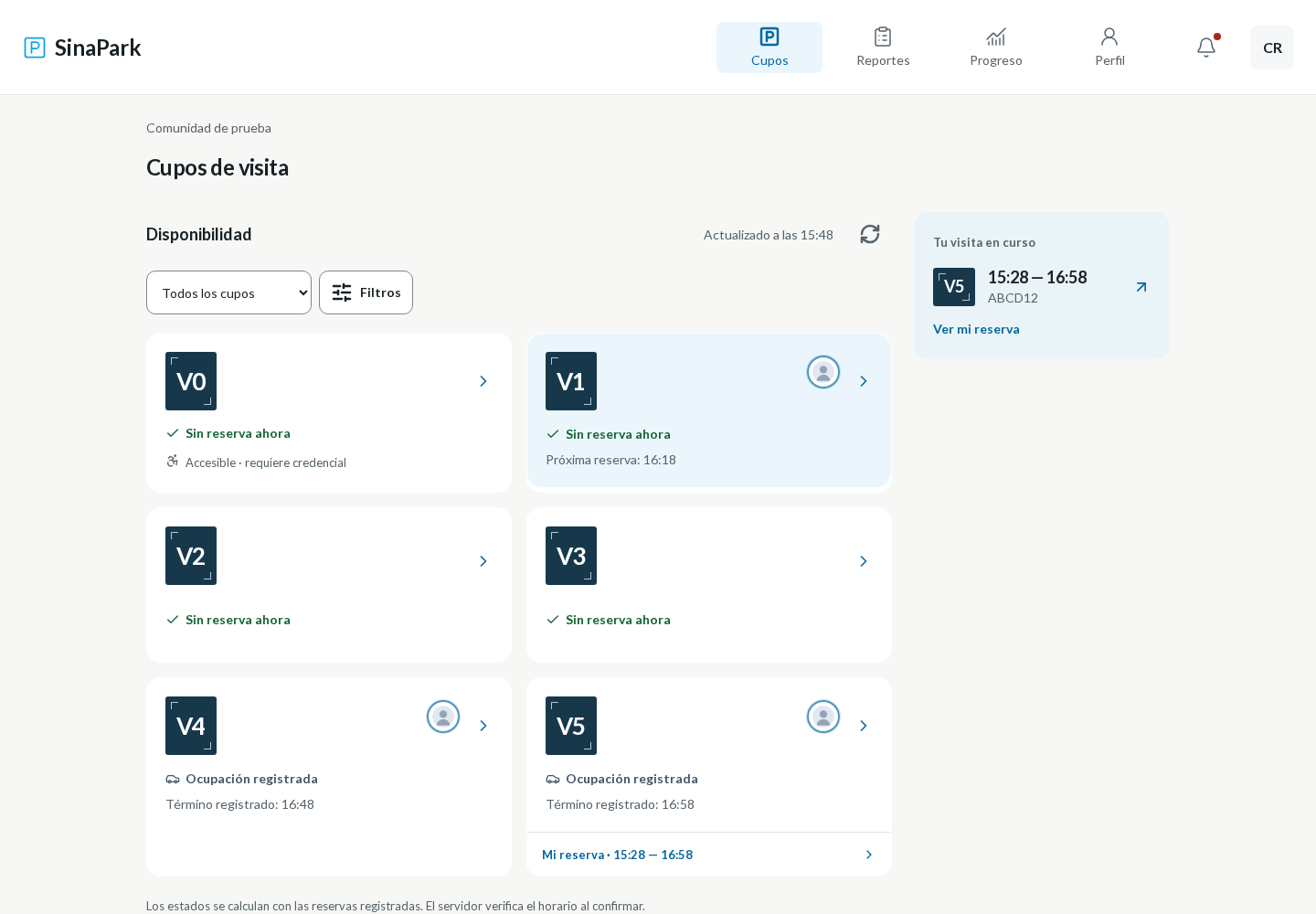Click 'Comunidad de prueba' breadcrumb text
The height and width of the screenshot is (914, 1316).
tap(208, 128)
